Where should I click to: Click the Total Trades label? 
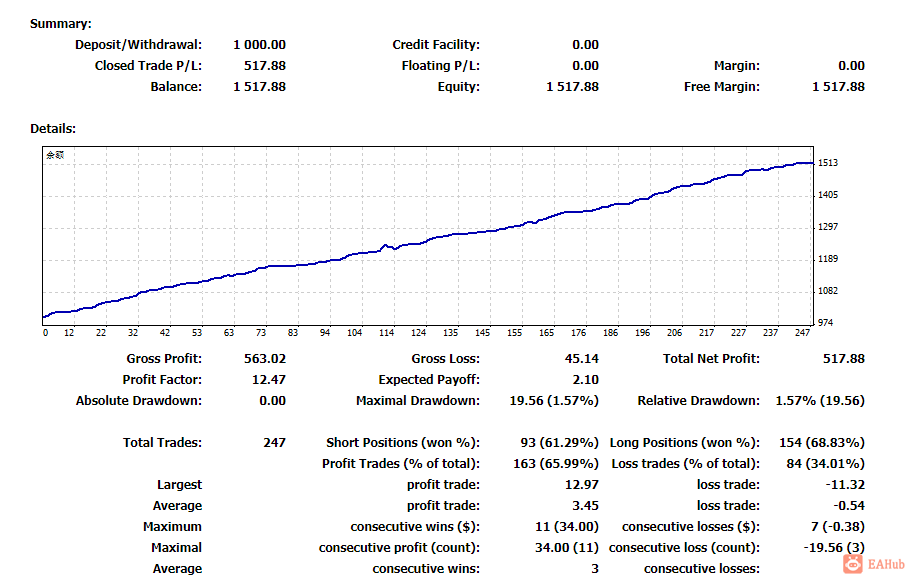point(163,443)
